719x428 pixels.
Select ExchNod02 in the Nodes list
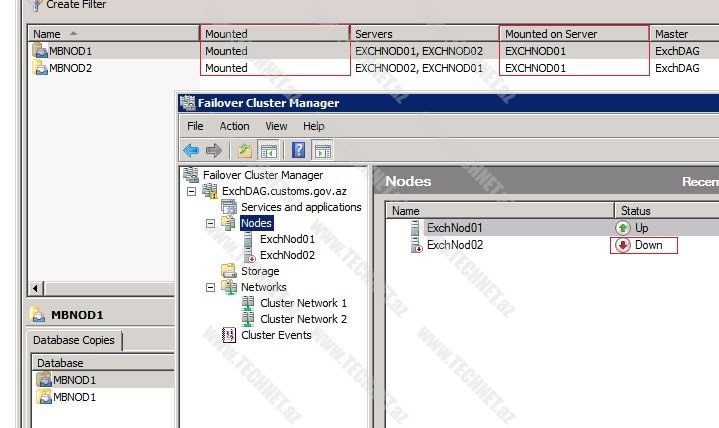click(454, 245)
